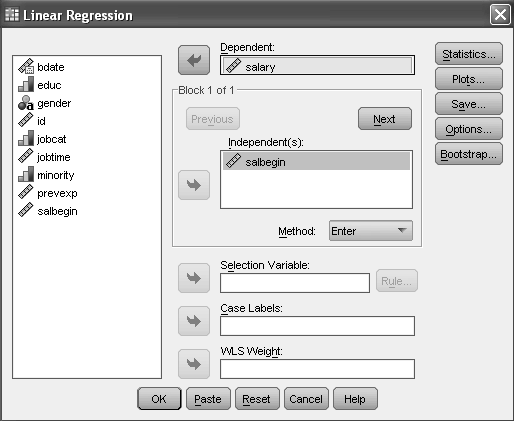
Task: Open the Plots dialog
Action: click(469, 79)
